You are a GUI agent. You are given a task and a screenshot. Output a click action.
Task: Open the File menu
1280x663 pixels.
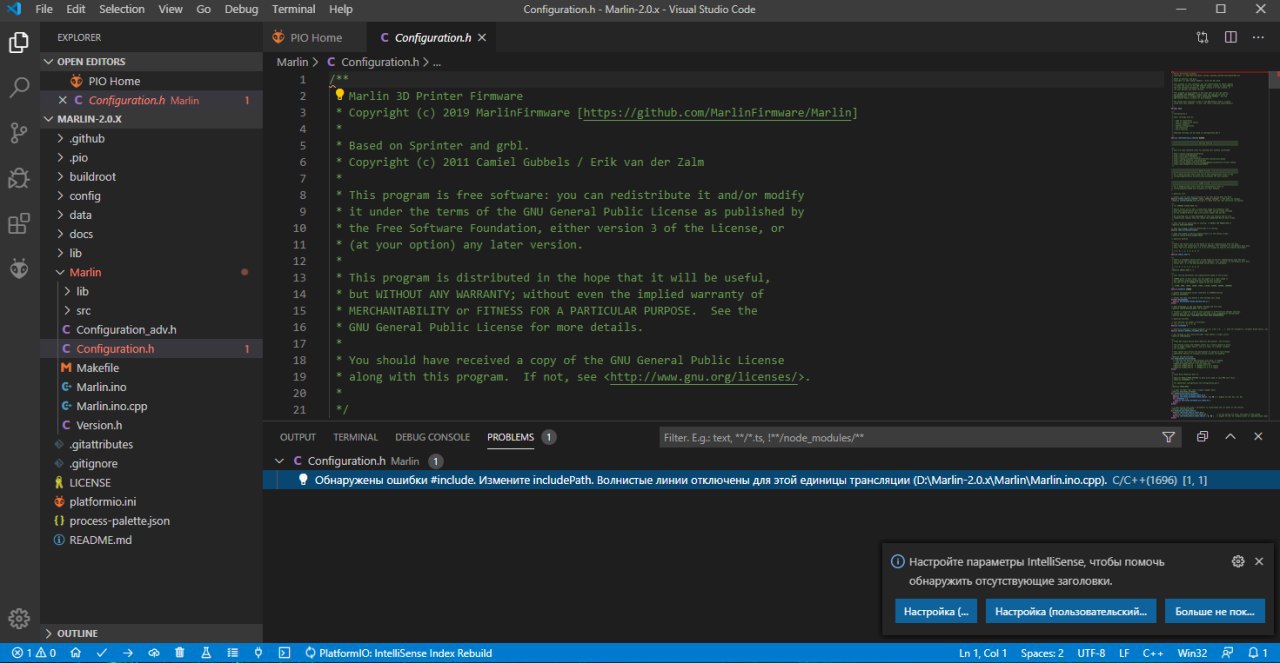44,9
